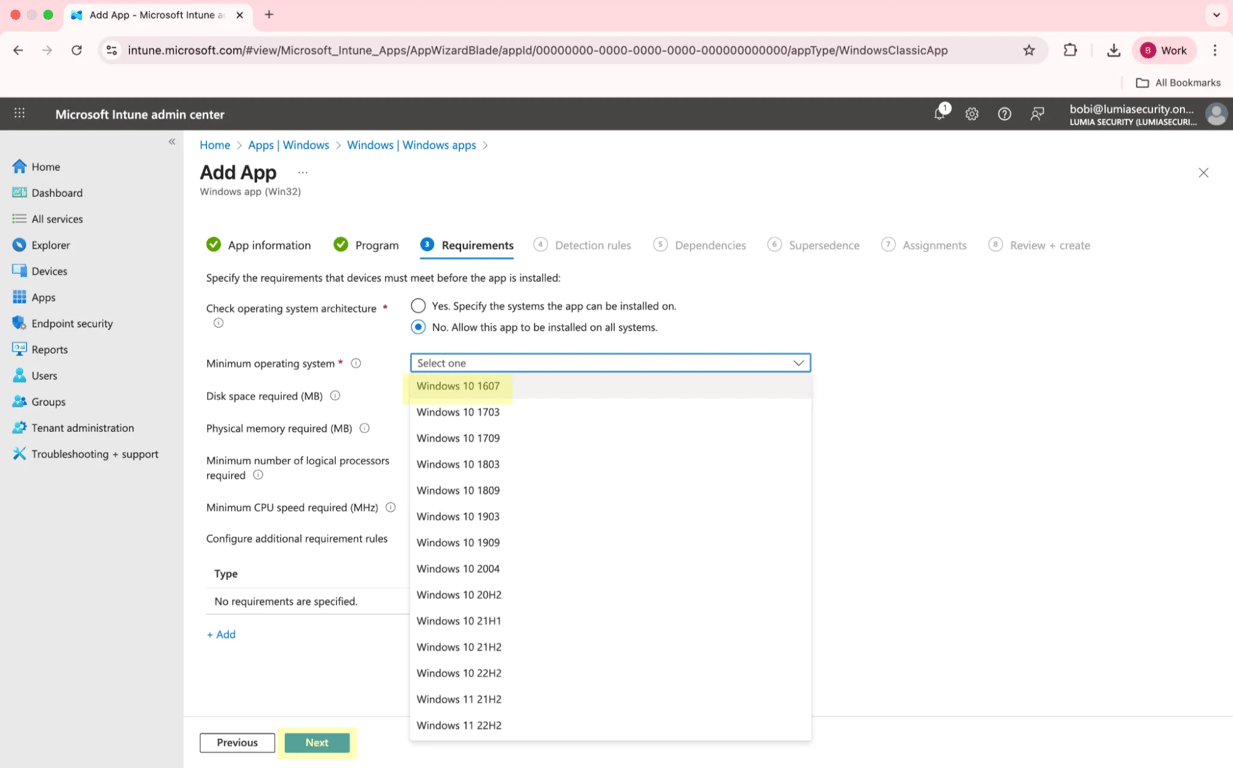Go to the App information step
Image resolution: width=1233 pixels, height=768 pixels.
(x=258, y=245)
